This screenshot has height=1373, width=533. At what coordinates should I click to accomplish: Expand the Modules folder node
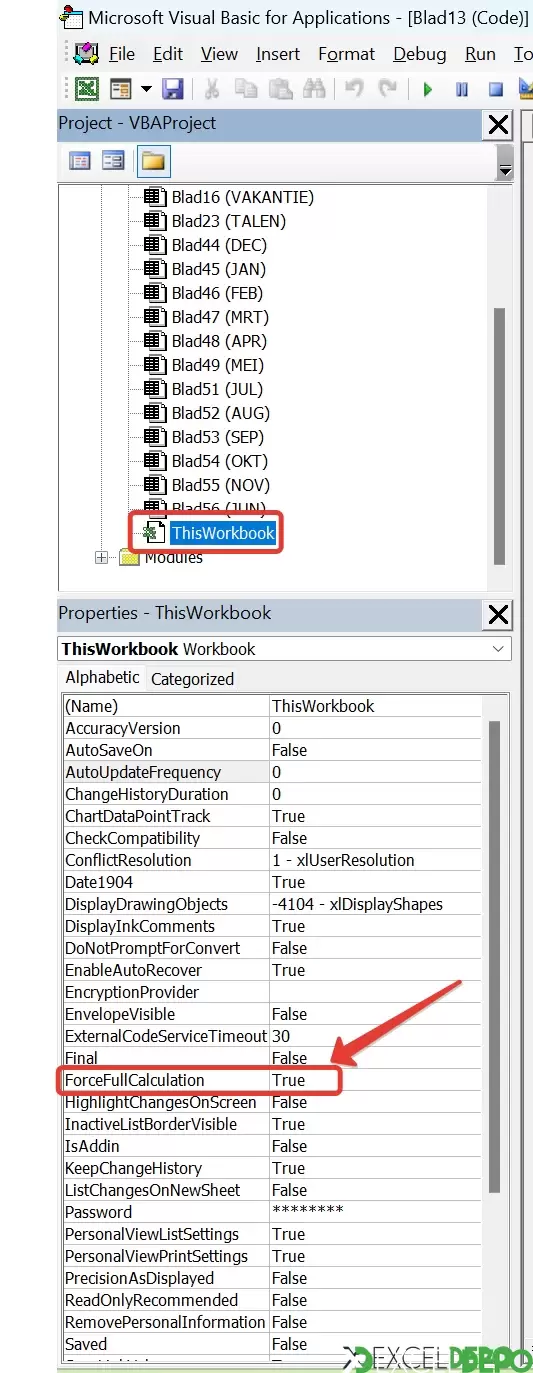(101, 558)
